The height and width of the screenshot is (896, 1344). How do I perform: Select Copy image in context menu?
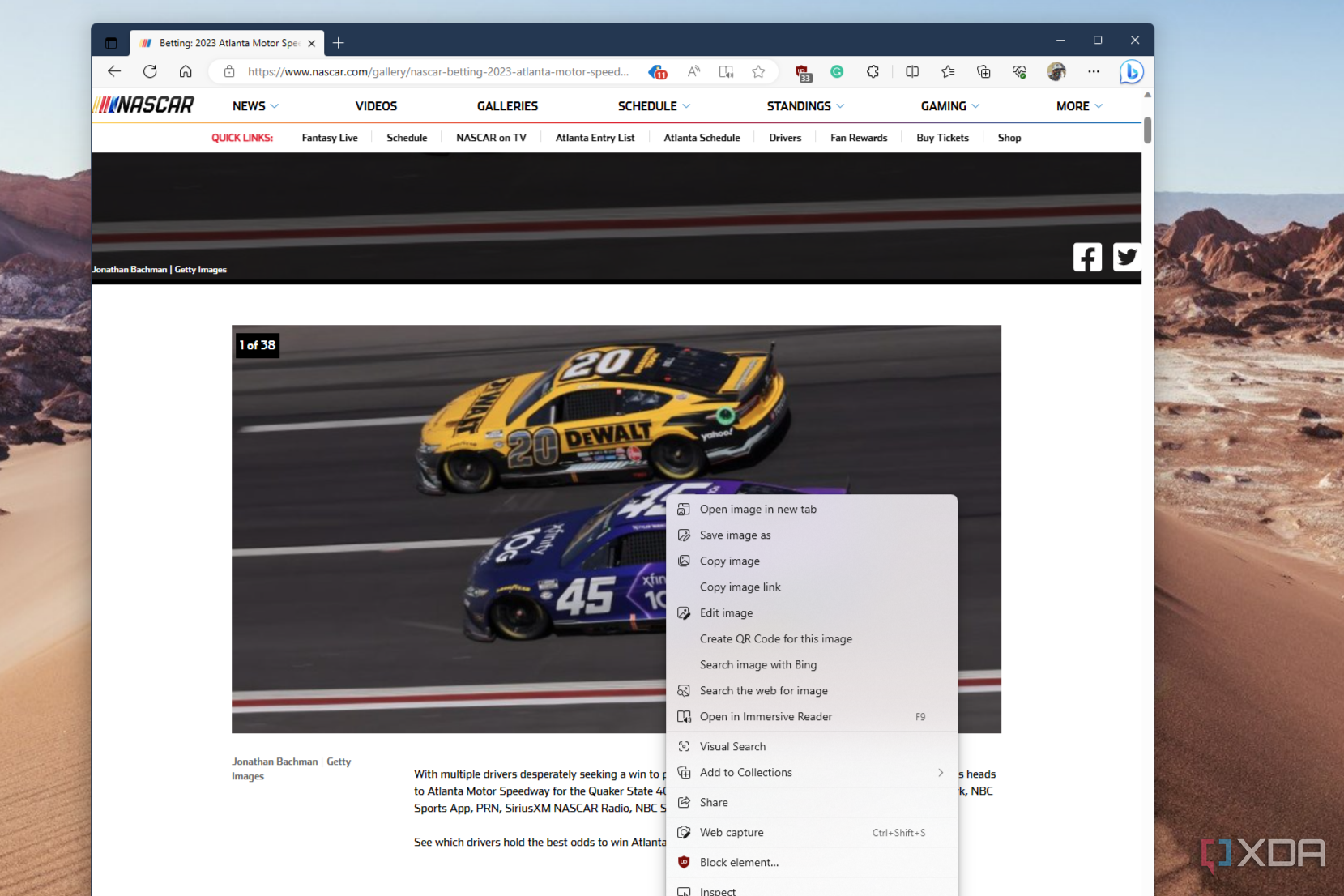(812, 561)
